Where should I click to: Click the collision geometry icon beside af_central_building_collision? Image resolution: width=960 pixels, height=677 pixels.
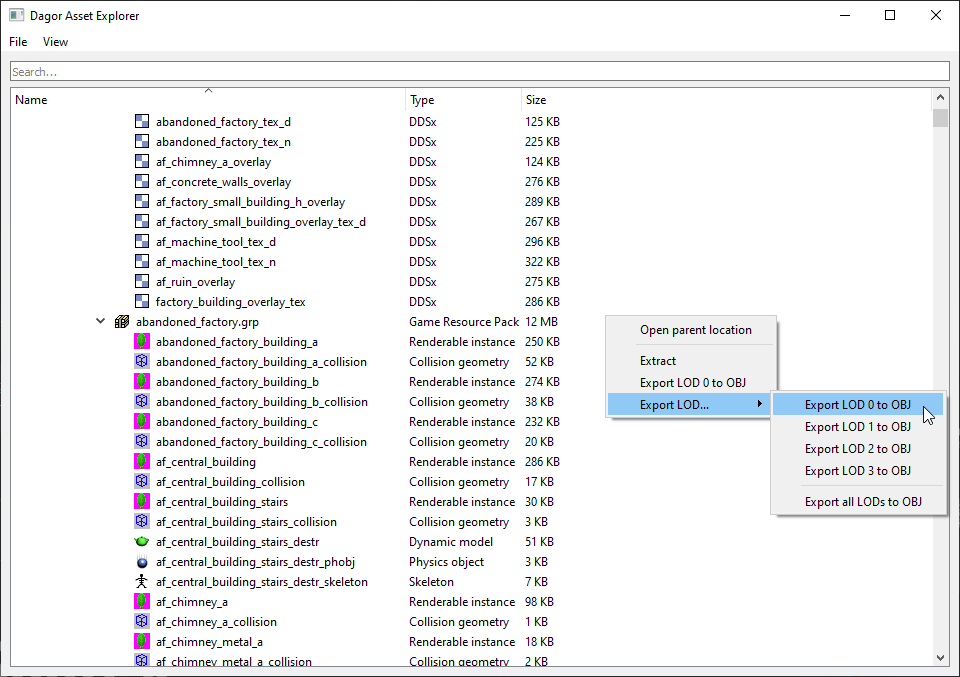[x=140, y=481]
